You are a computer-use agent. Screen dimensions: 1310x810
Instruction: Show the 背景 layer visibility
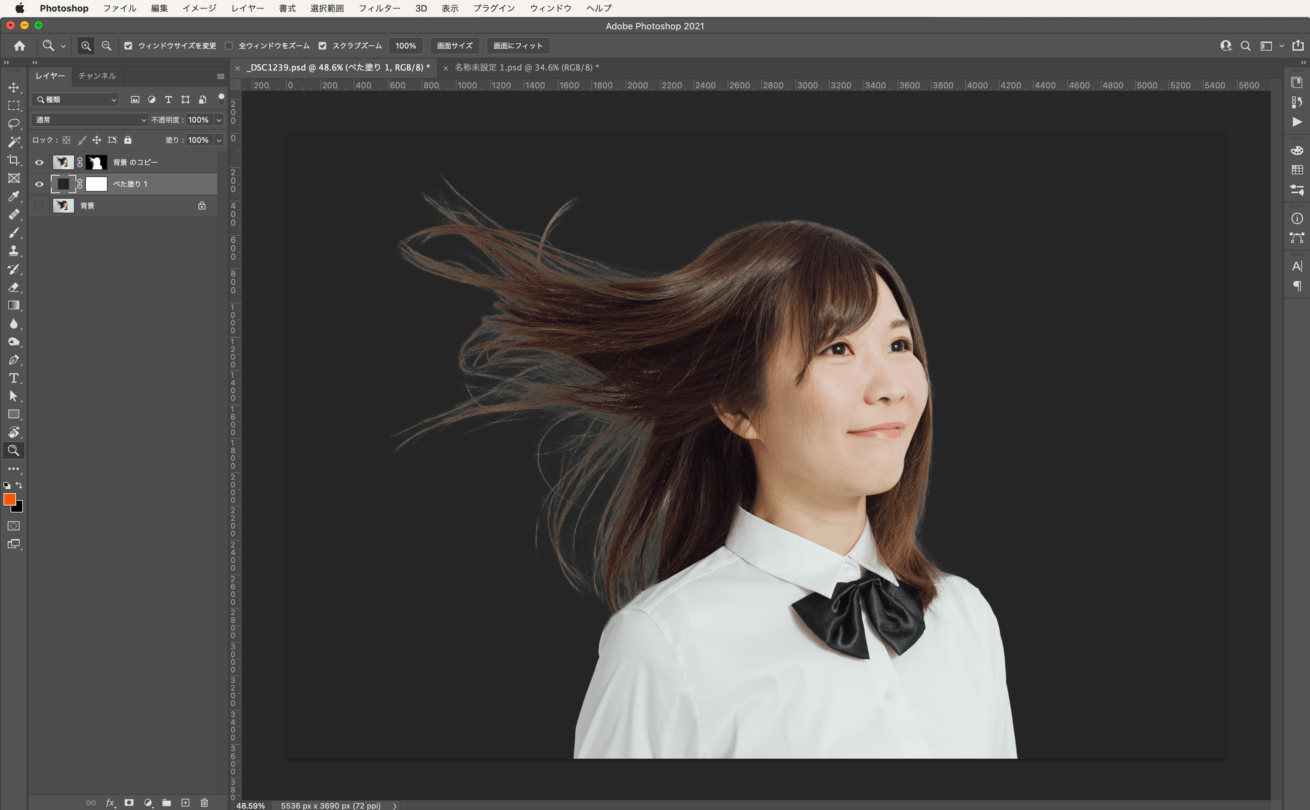click(x=39, y=205)
